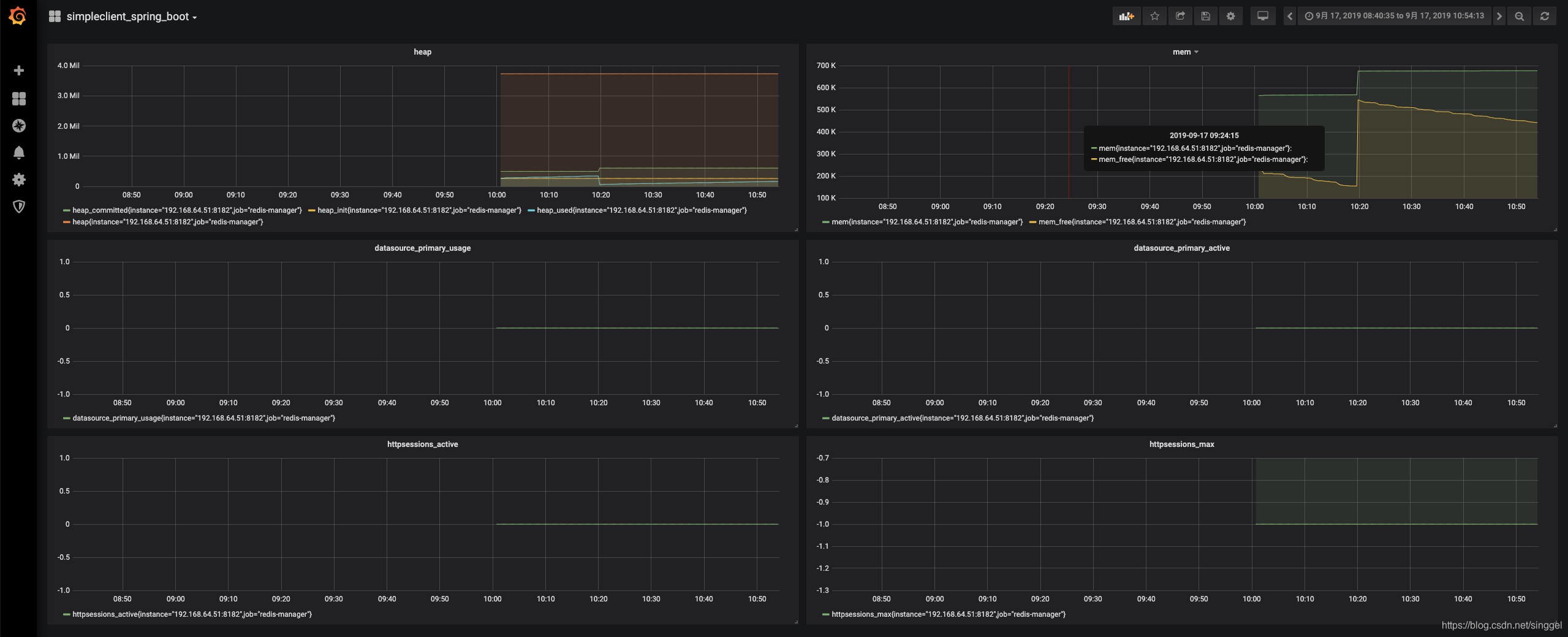Screen dimensions: 1568x637
Task: Open the Dashboards grid icon in sidebar
Action: click(x=19, y=98)
